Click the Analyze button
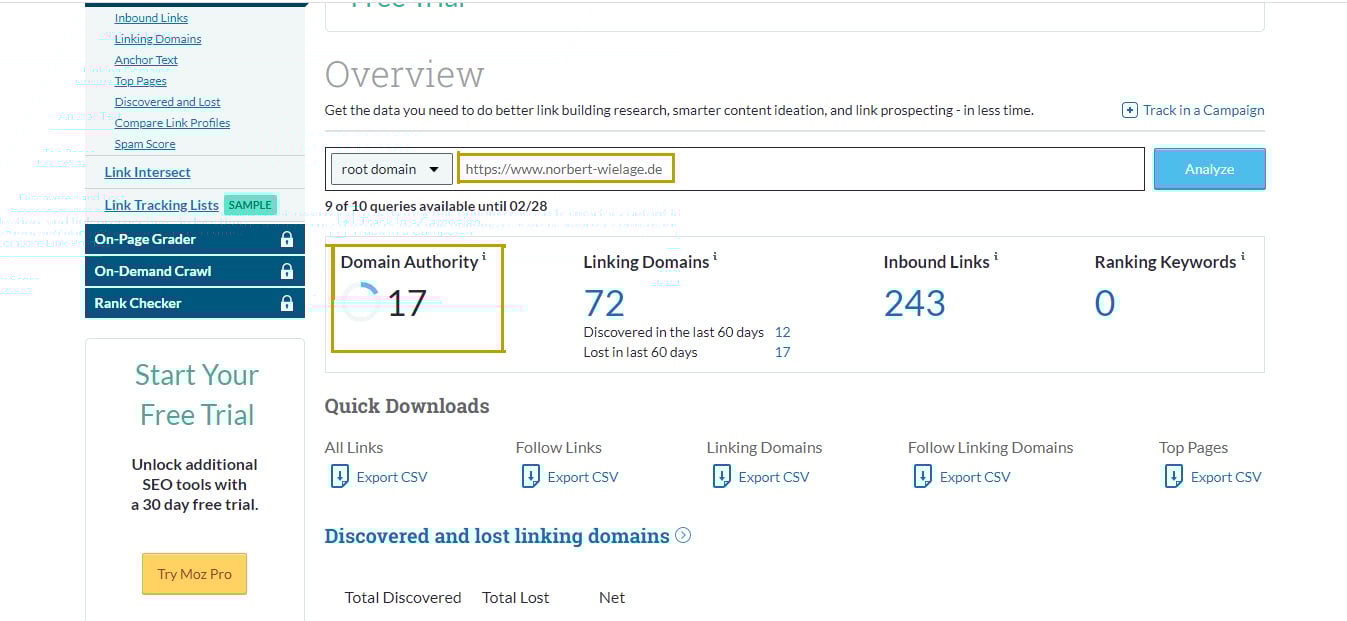Screen dimensions: 1347x621 pyautogui.click(x=1209, y=168)
